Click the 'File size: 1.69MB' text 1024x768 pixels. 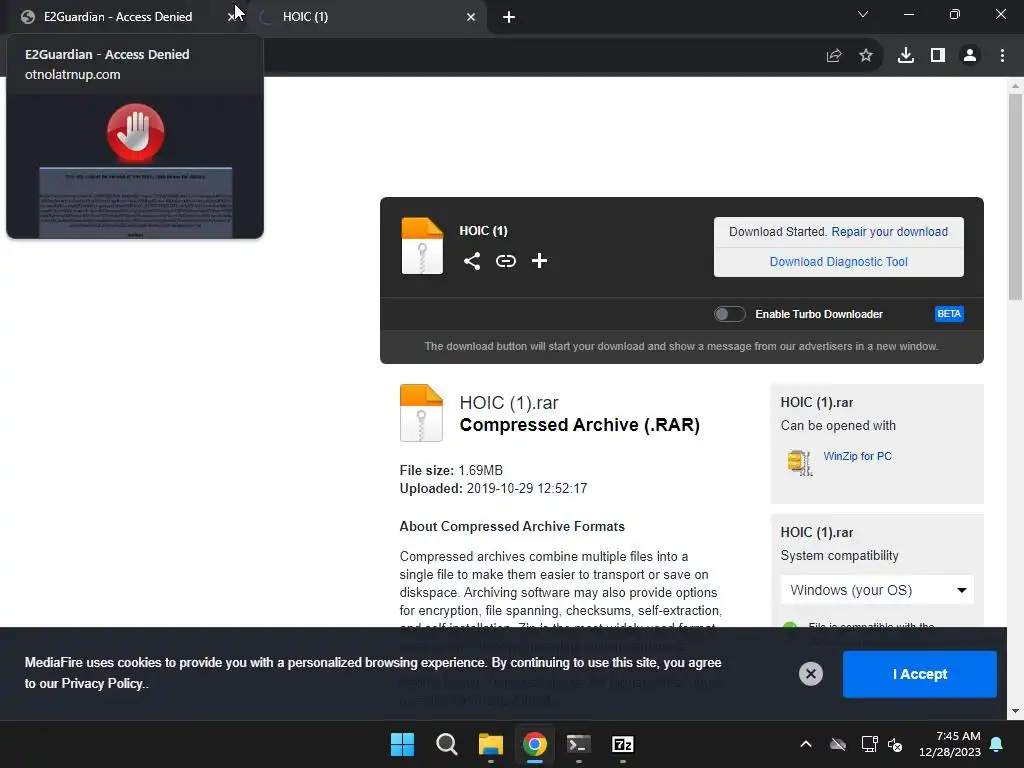451,470
